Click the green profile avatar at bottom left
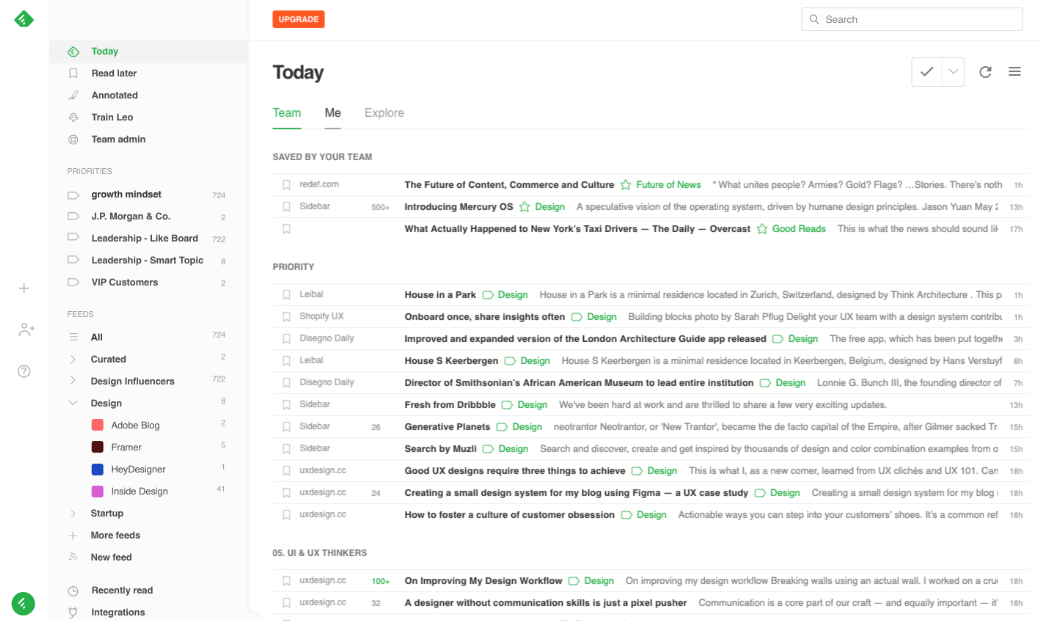Screen dimensions: 1044x621 (23, 604)
